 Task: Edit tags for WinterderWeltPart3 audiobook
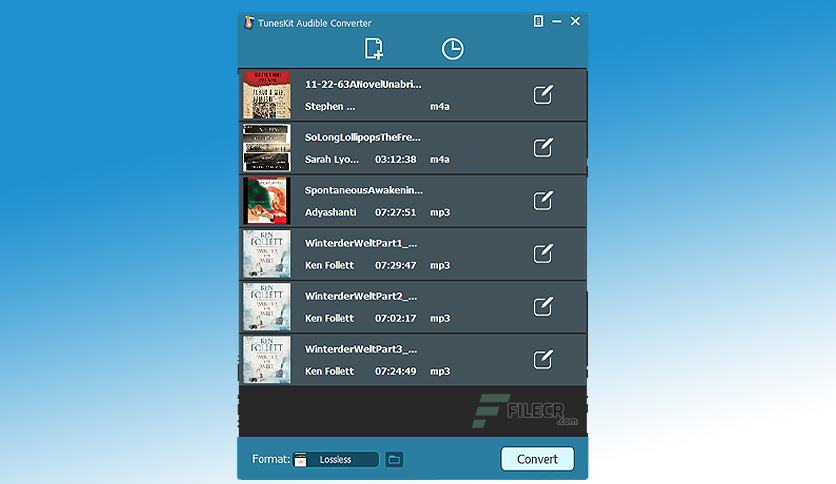pos(543,359)
